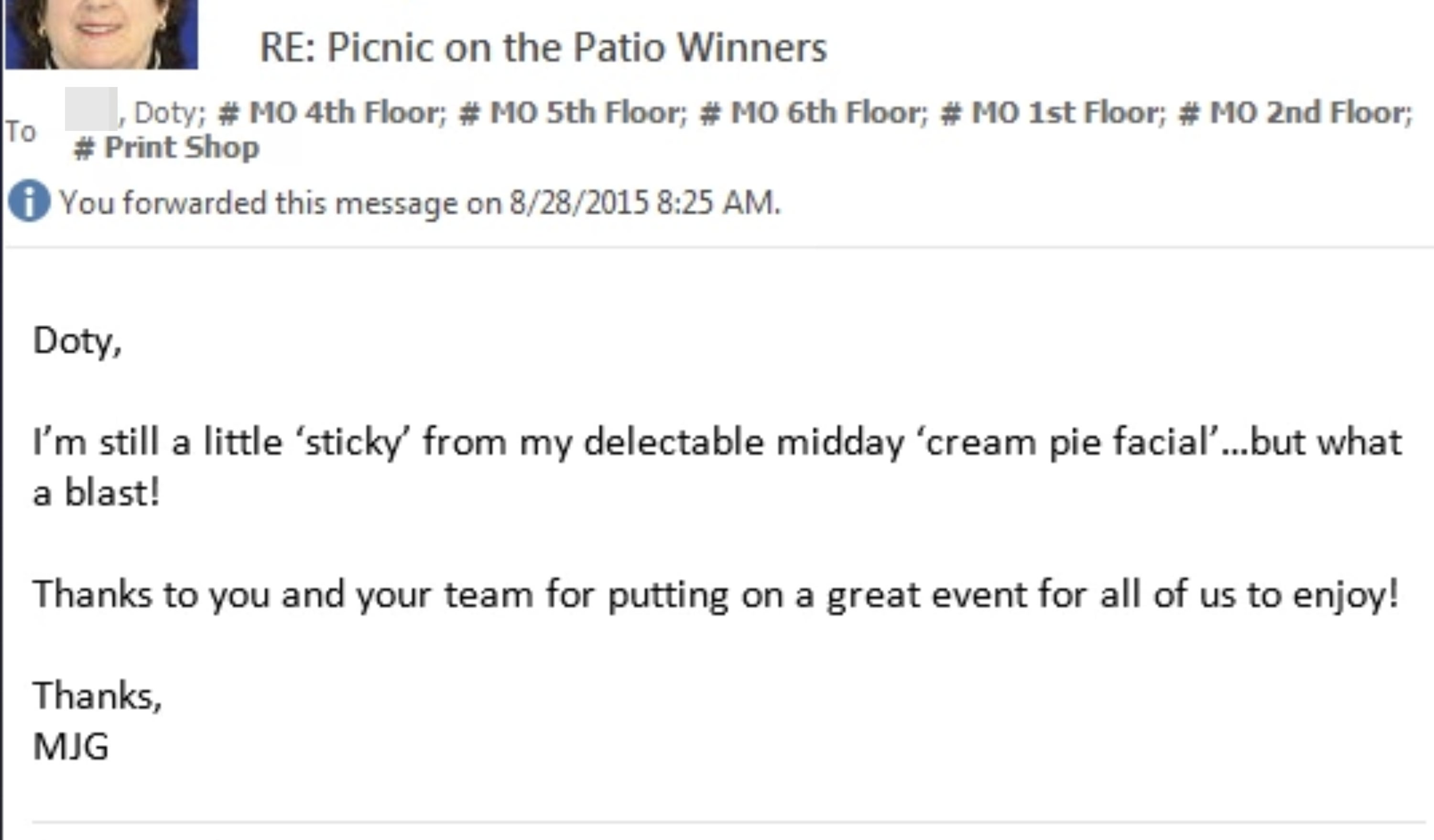Image resolution: width=1434 pixels, height=840 pixels.
Task: Click the redacted recipient name before Doty
Action: pos(91,108)
